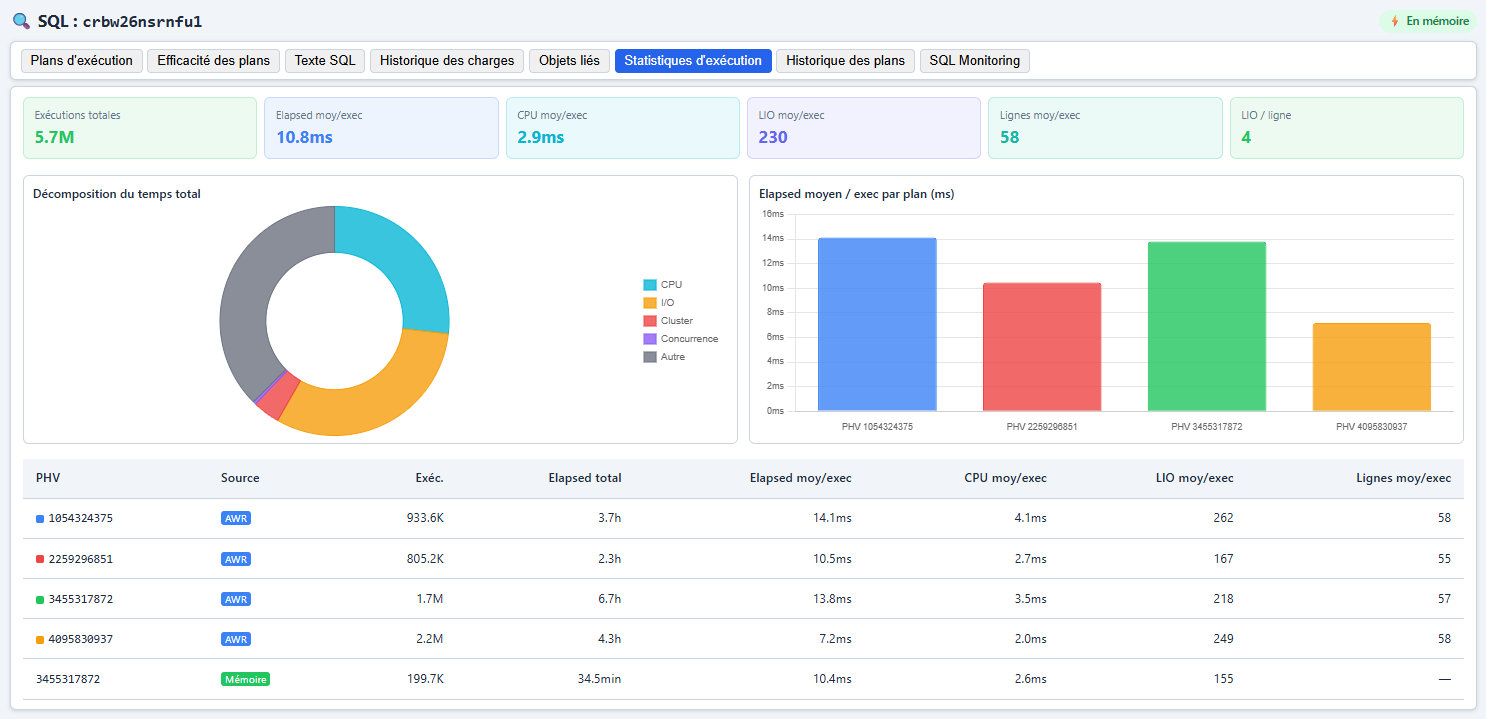Click PHV 2259296851 in the table
The image size is (1486, 719).
click(81, 559)
